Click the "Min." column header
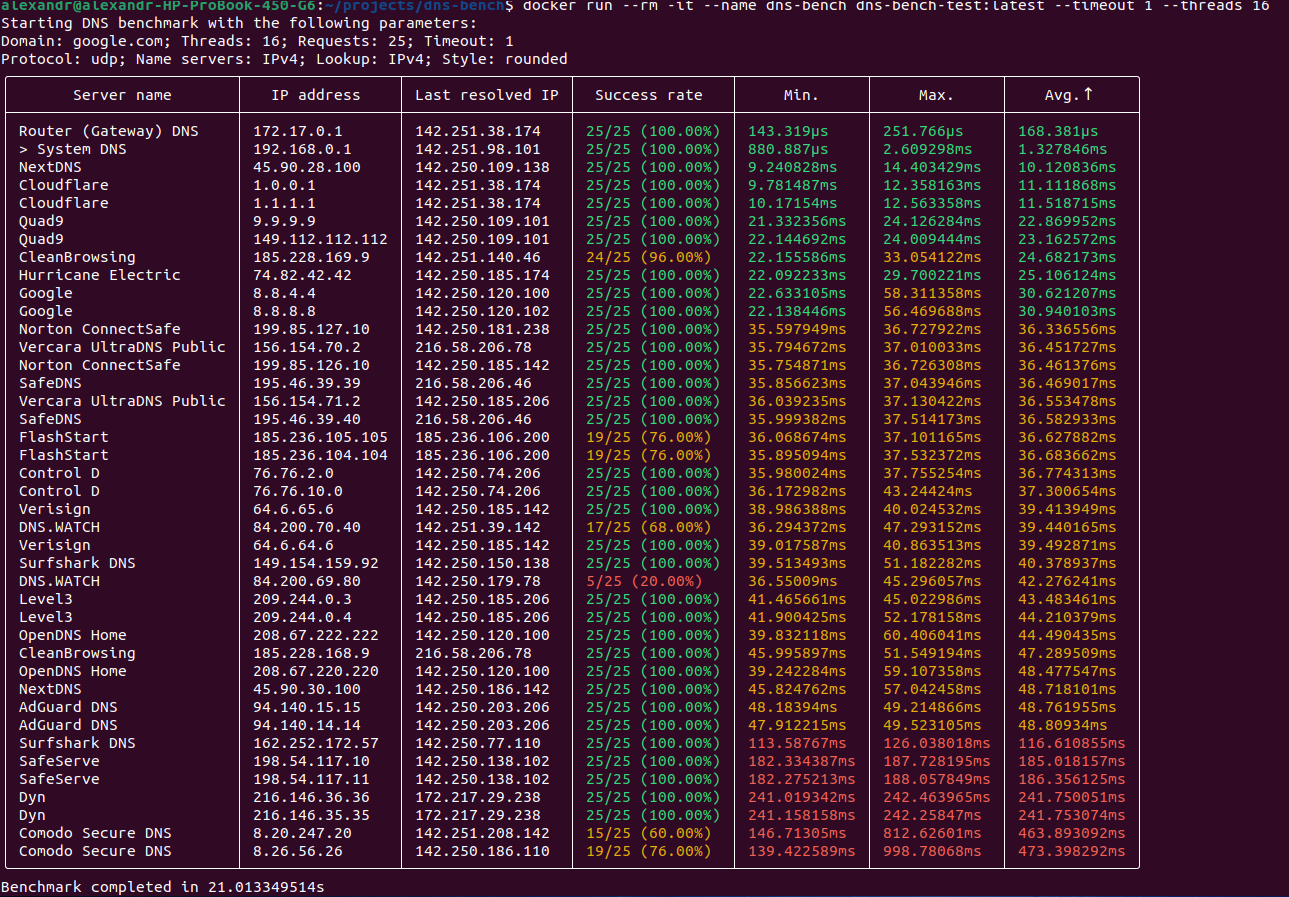The width and height of the screenshot is (1289, 897). (802, 95)
